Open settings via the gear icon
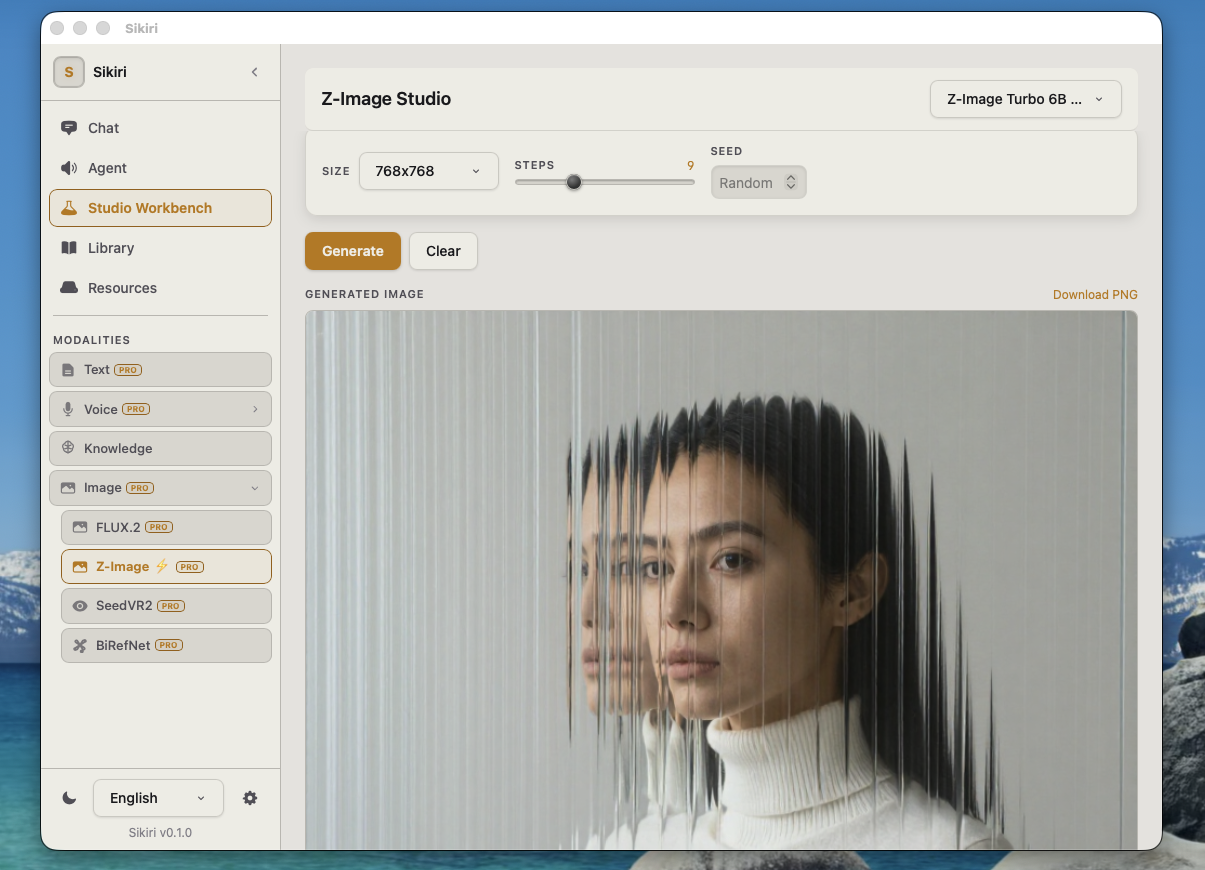This screenshot has height=870, width=1205. point(250,798)
